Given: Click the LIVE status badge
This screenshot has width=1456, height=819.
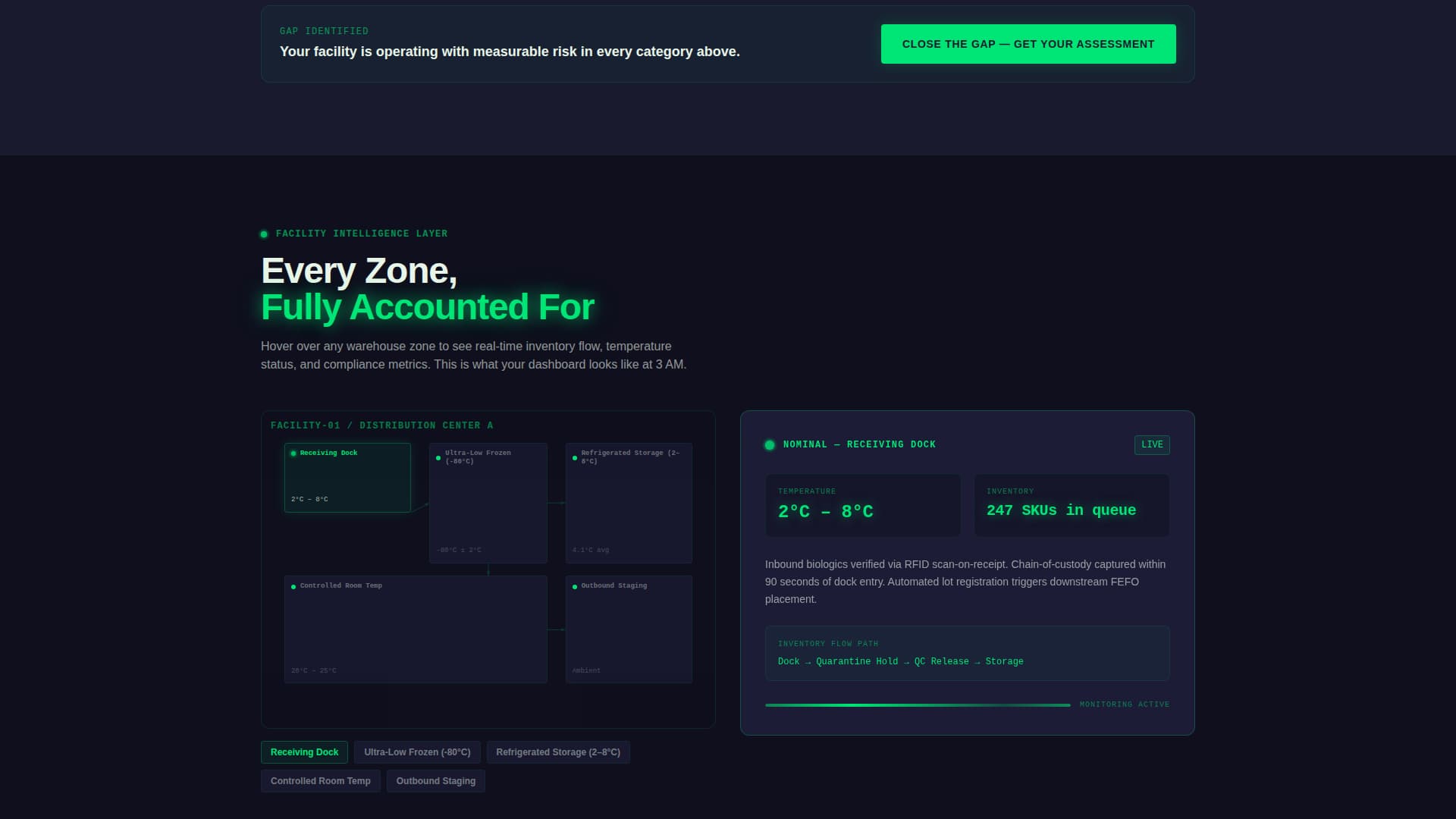Looking at the screenshot, I should (1152, 444).
